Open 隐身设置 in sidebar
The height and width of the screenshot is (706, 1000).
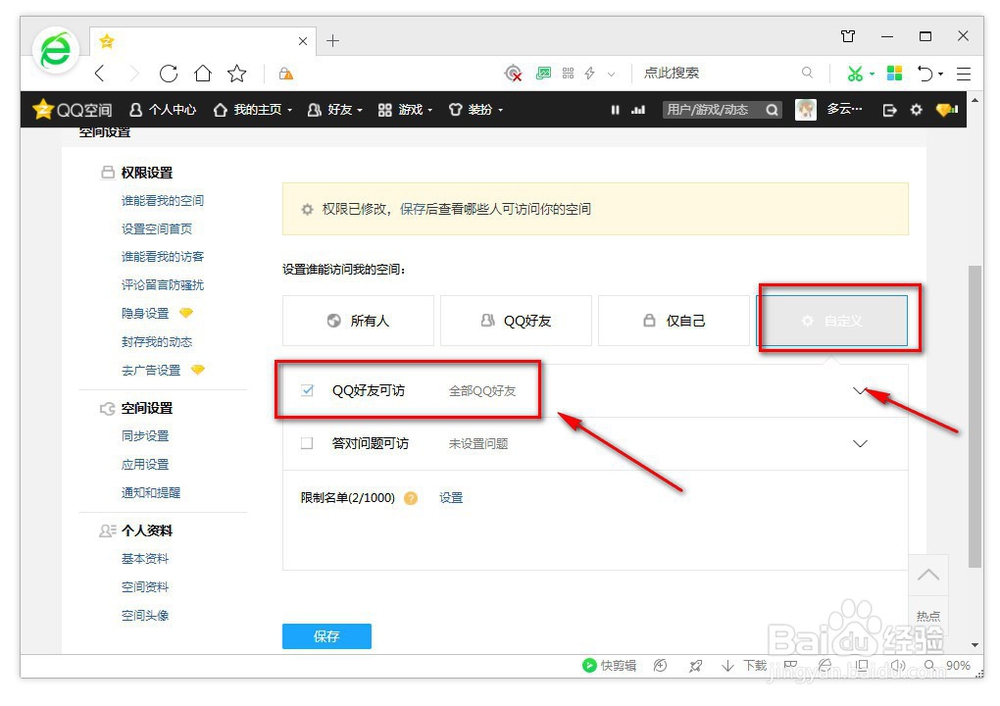click(145, 313)
